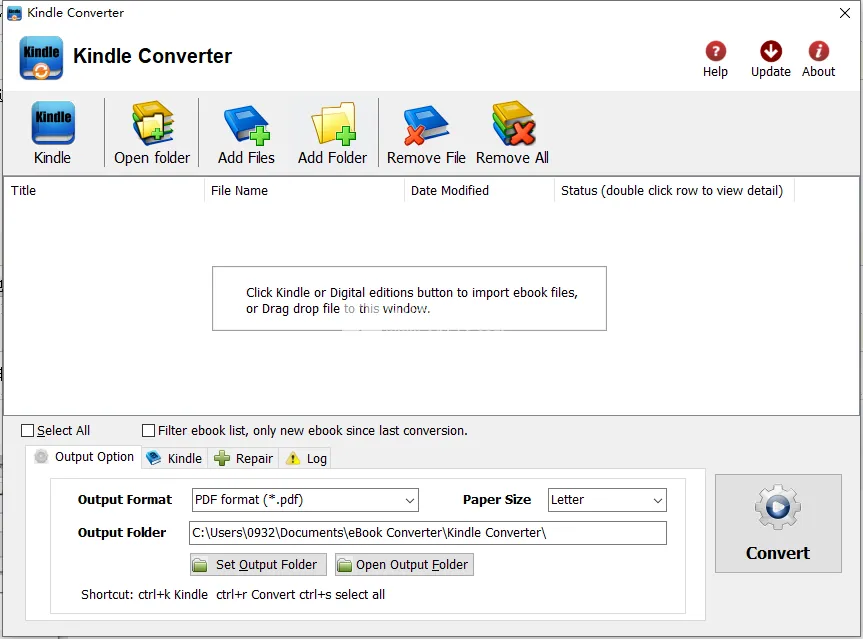
Task: Open folder via the toolbar icon
Action: [152, 122]
